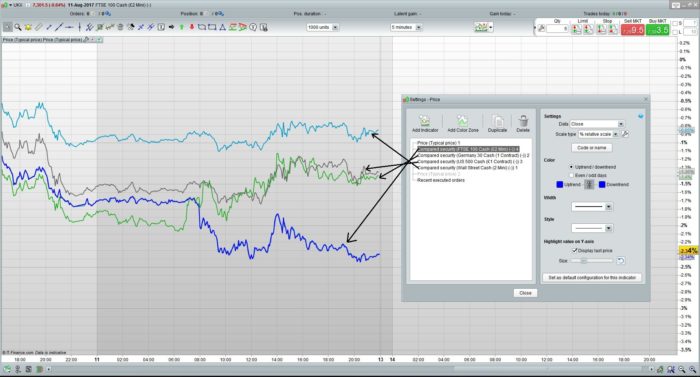Select the green up arrow drawing tool
The height and width of the screenshot is (377, 700).
182,28
